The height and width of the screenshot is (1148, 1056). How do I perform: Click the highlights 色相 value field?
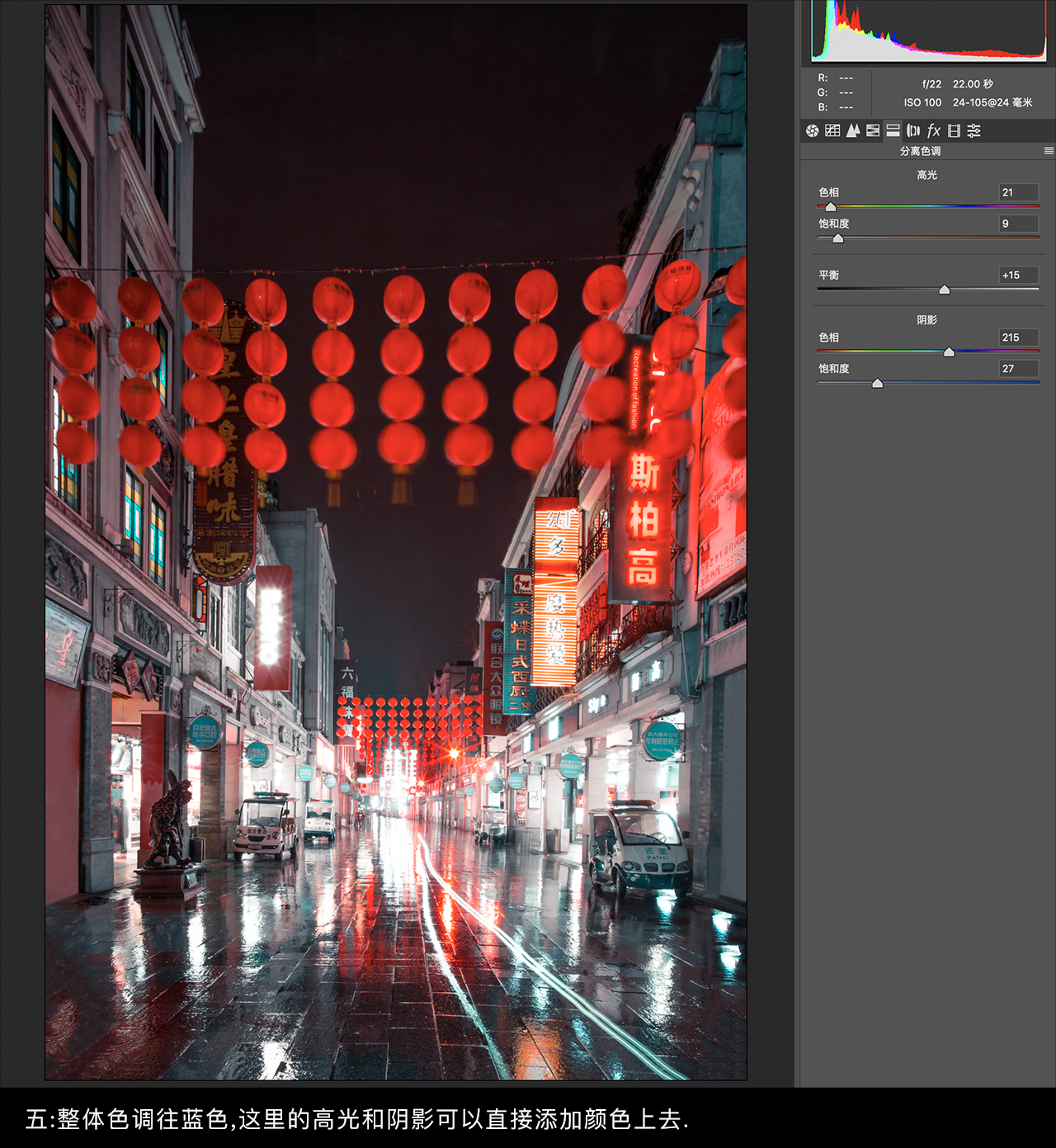click(x=1019, y=192)
